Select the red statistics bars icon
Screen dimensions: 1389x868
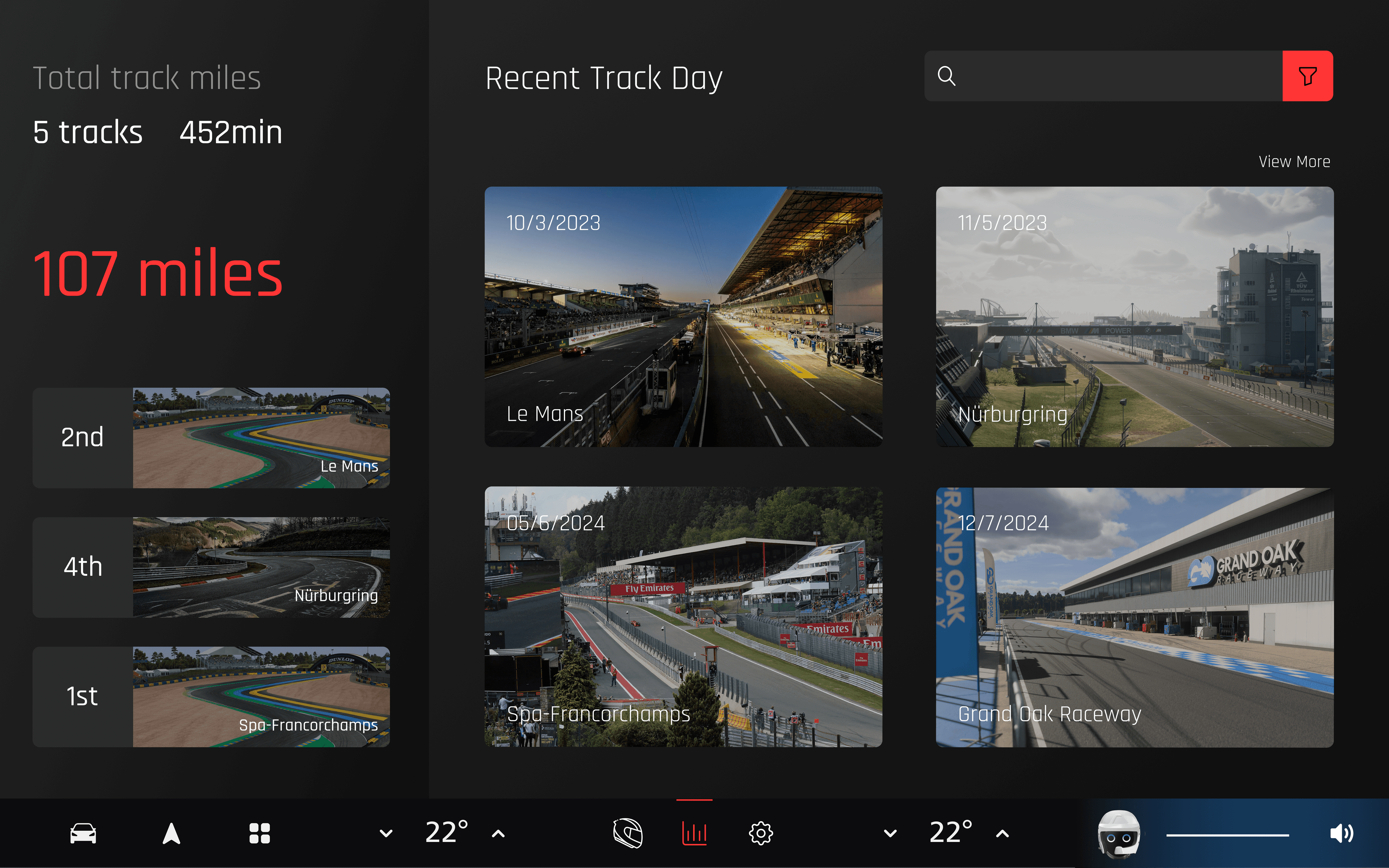point(694,833)
